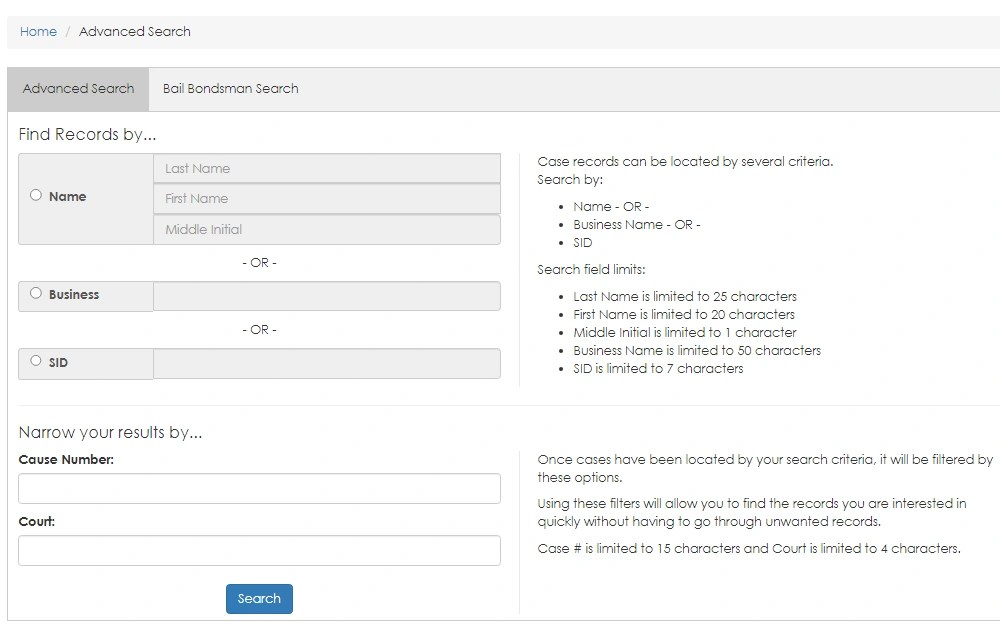Open the Bail Bondsman Search tab
The width and height of the screenshot is (1000, 625).
pos(230,89)
